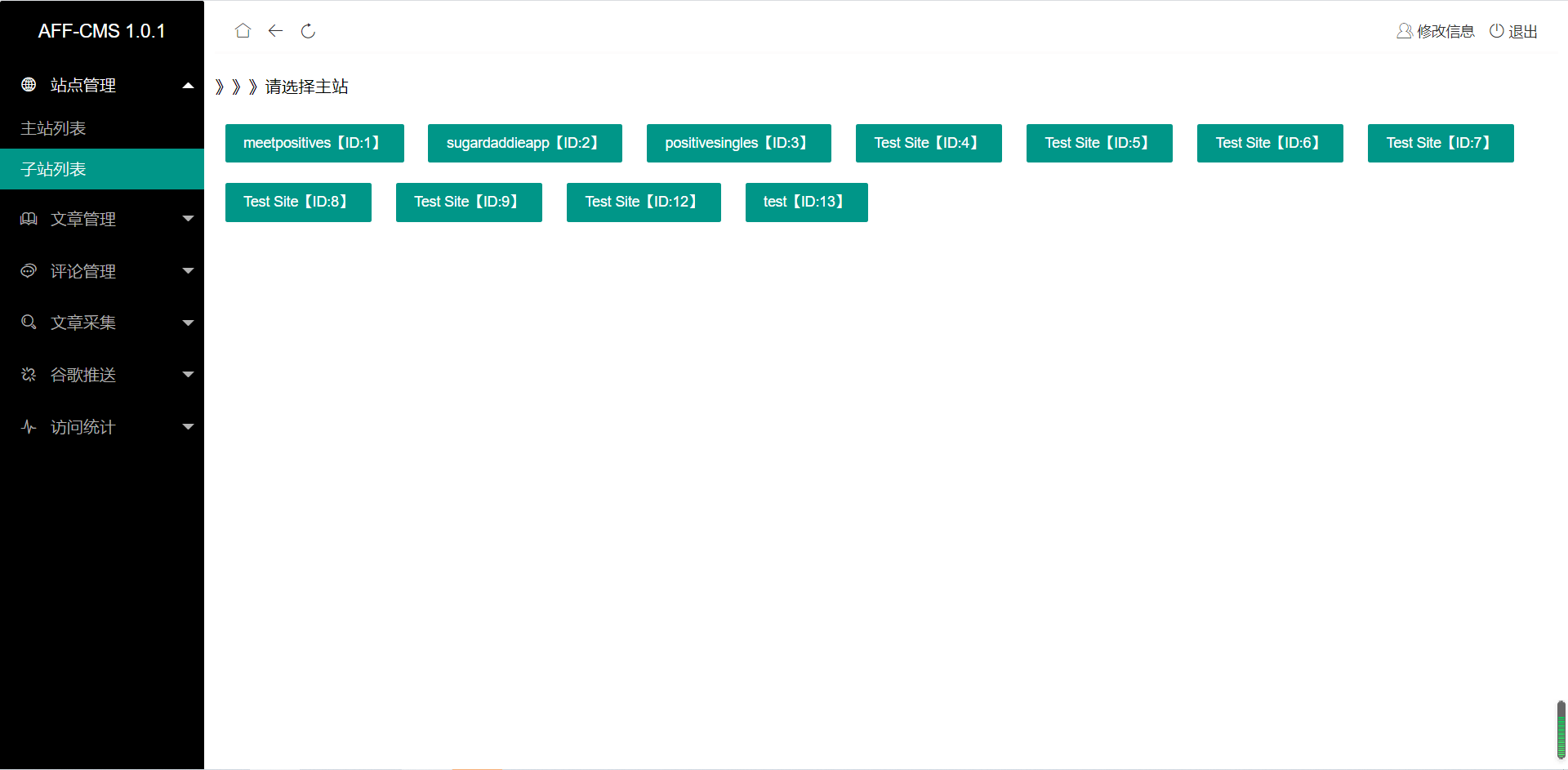Click the AFF-CMS 1.0.1 logo title
Viewport: 1568px width, 770px height.
click(102, 31)
